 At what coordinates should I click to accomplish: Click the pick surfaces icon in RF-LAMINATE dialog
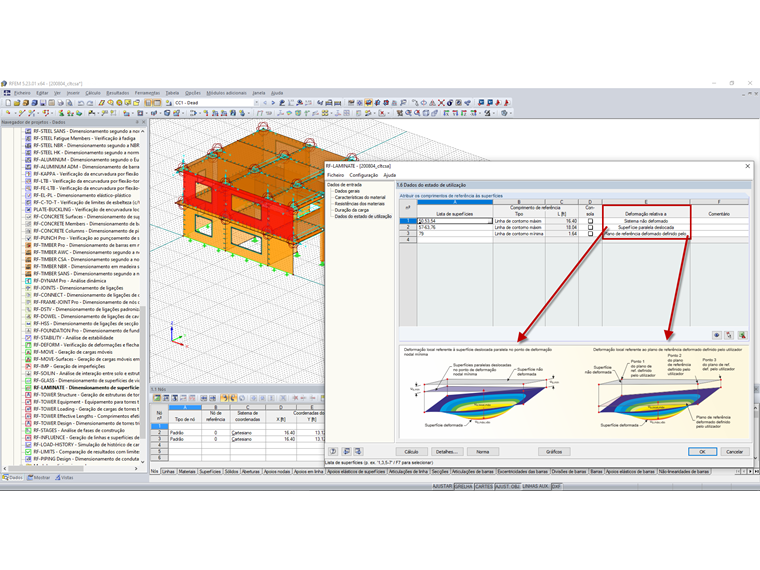[x=729, y=335]
